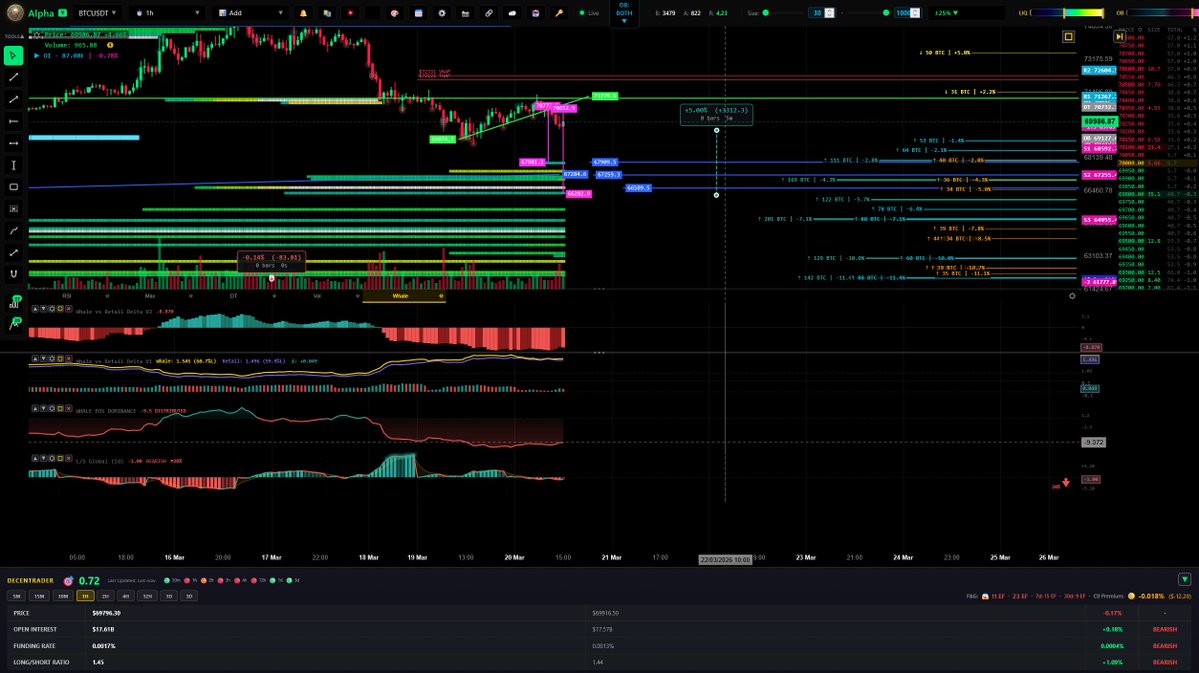The width and height of the screenshot is (1199, 673).
Task: Select the 5M Decentrader timeframe
Action: (16, 596)
